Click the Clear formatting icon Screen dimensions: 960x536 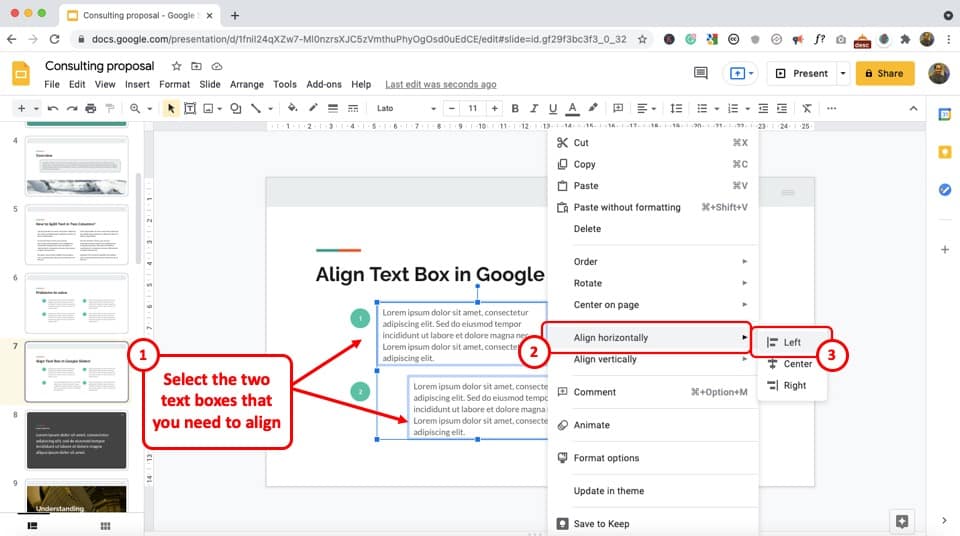tap(807, 108)
